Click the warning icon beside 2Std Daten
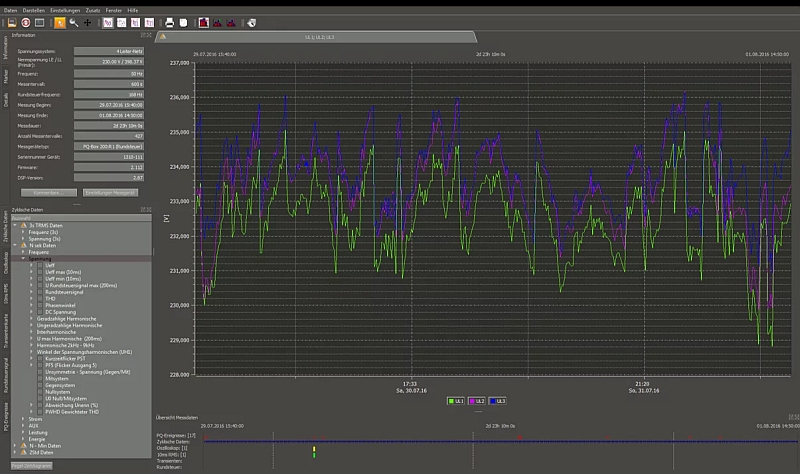Viewport: 800px width, 474px height. pyautogui.click(x=23, y=452)
